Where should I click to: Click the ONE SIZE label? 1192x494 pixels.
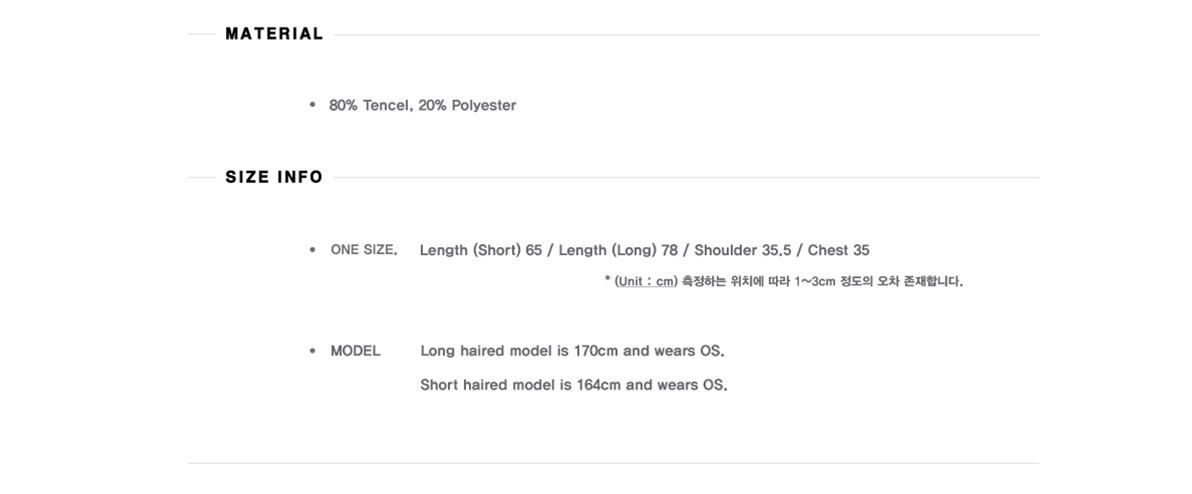[363, 250]
